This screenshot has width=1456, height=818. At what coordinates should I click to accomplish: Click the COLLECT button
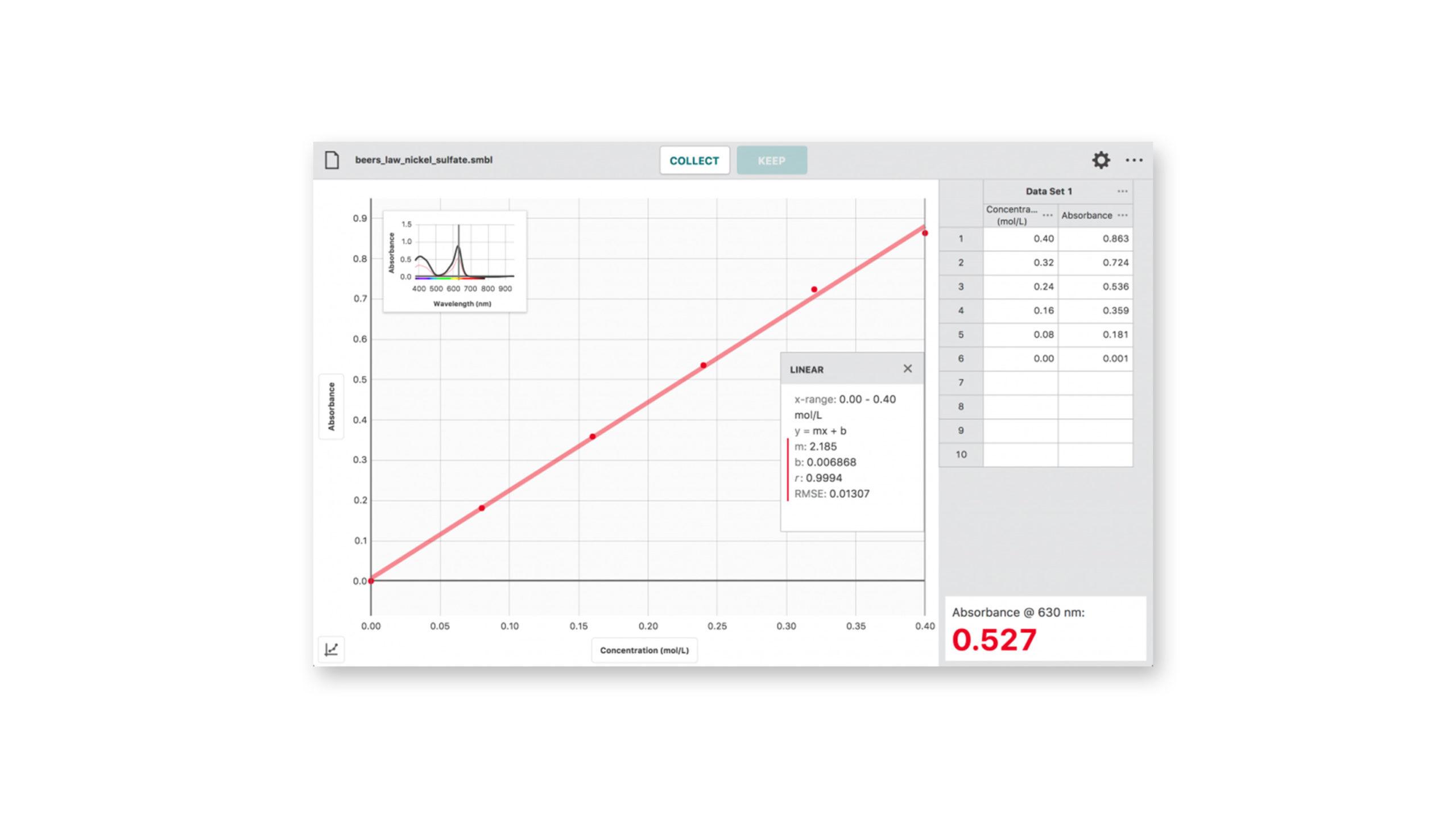(x=694, y=161)
